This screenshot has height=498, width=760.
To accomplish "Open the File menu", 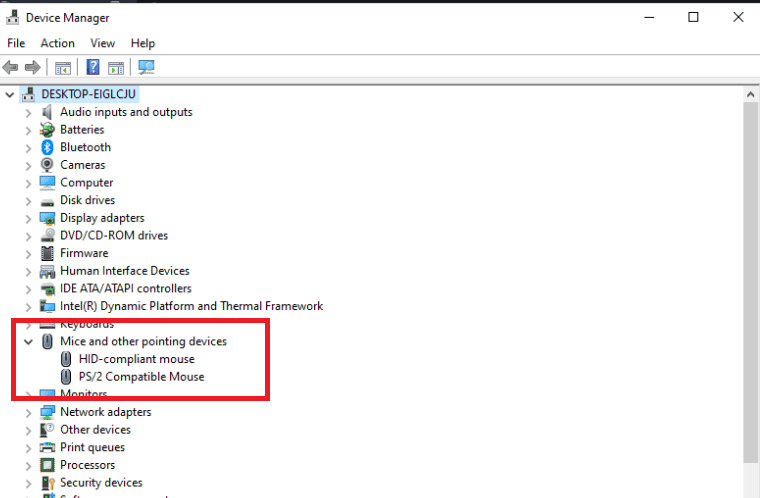I will pyautogui.click(x=16, y=43).
